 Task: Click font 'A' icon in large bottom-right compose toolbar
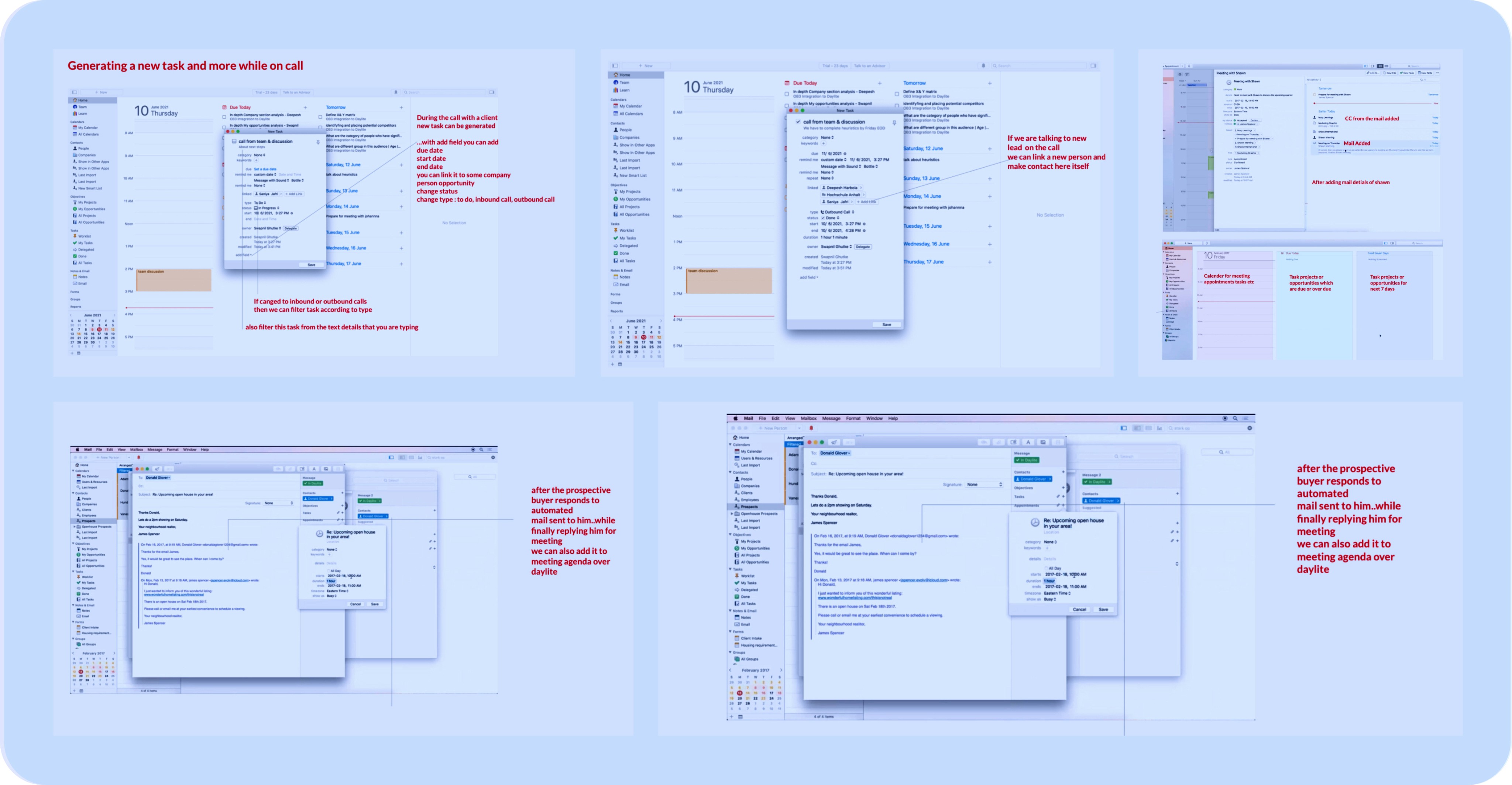(1028, 443)
